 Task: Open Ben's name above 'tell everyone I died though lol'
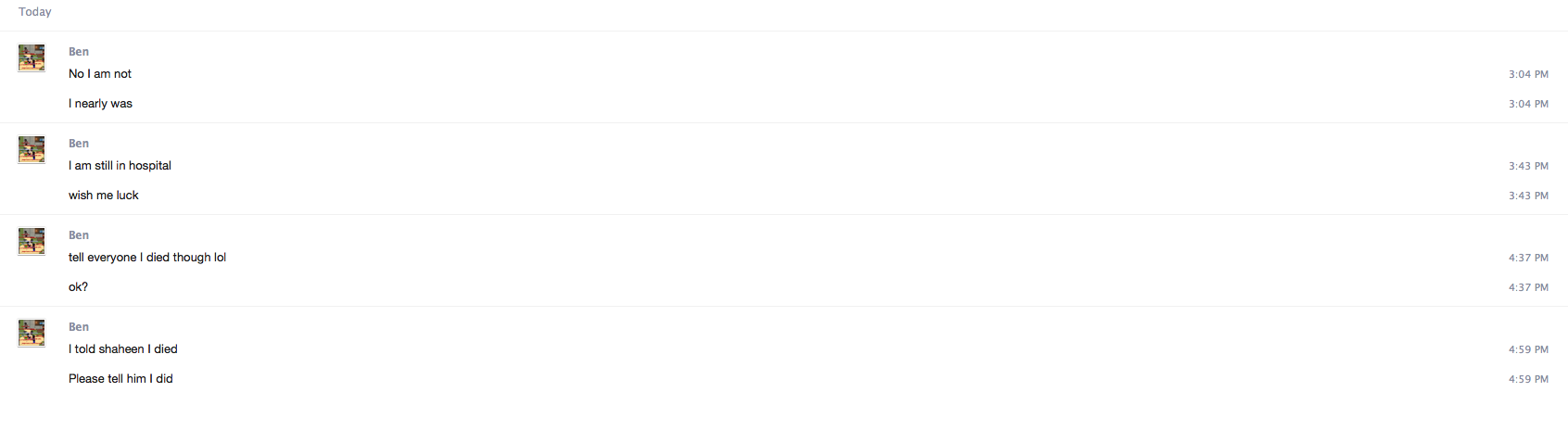click(79, 235)
